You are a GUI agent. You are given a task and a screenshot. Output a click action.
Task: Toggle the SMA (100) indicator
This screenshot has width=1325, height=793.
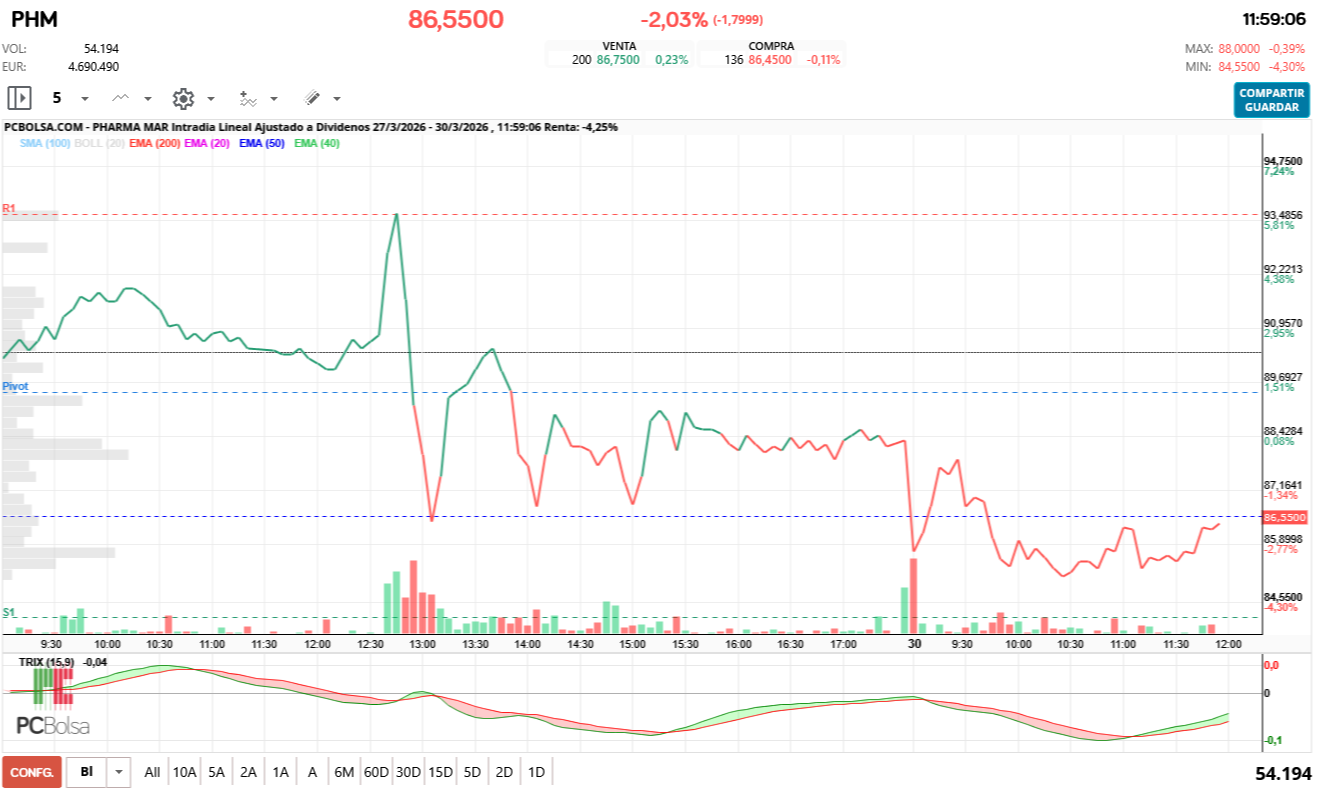point(44,144)
